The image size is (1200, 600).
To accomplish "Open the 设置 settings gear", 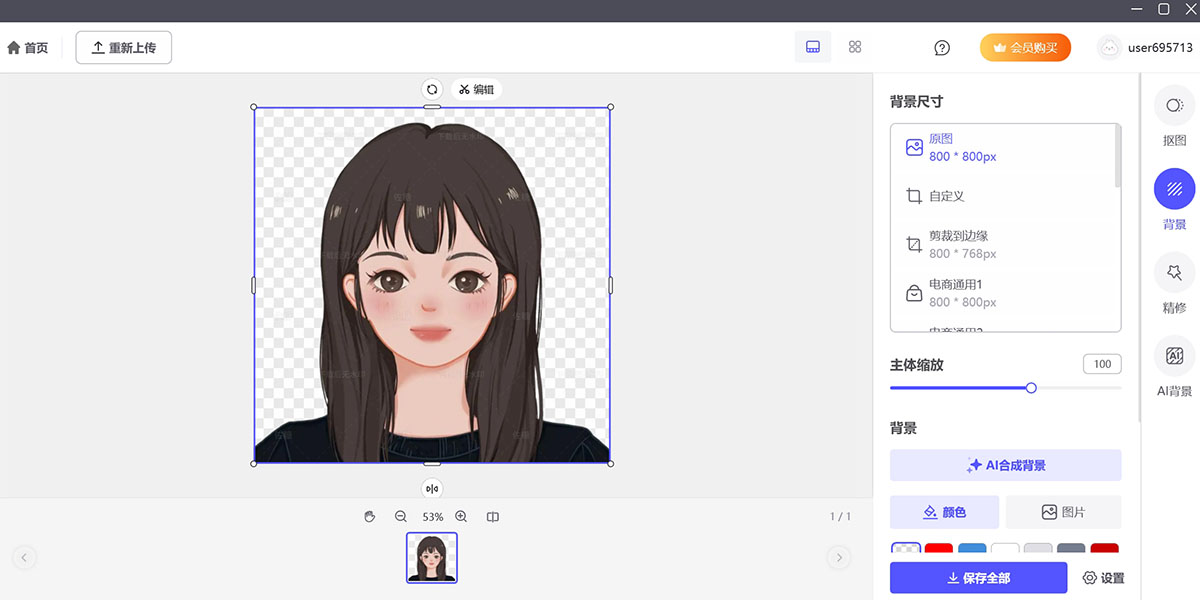I will [x=1104, y=578].
